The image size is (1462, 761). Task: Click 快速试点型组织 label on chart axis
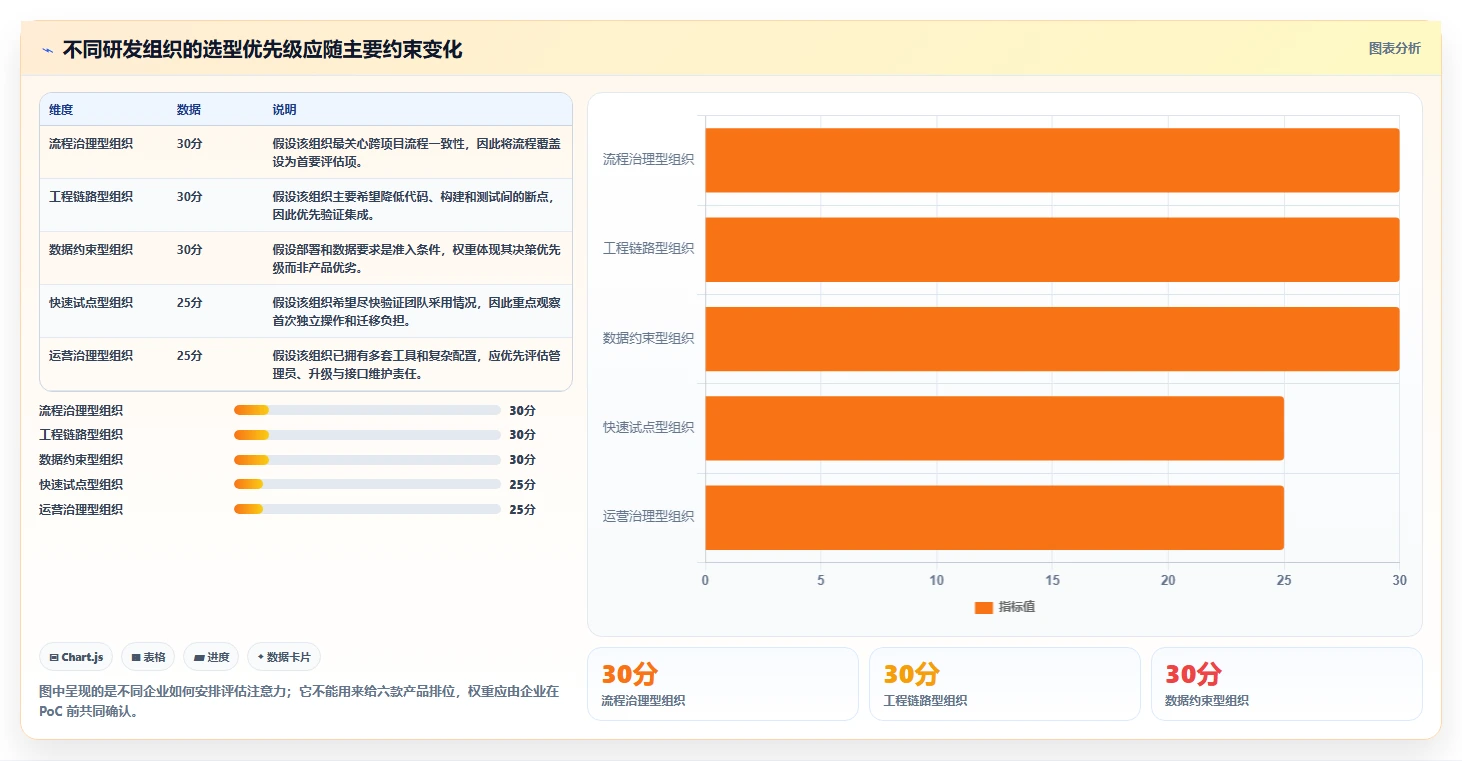[648, 427]
